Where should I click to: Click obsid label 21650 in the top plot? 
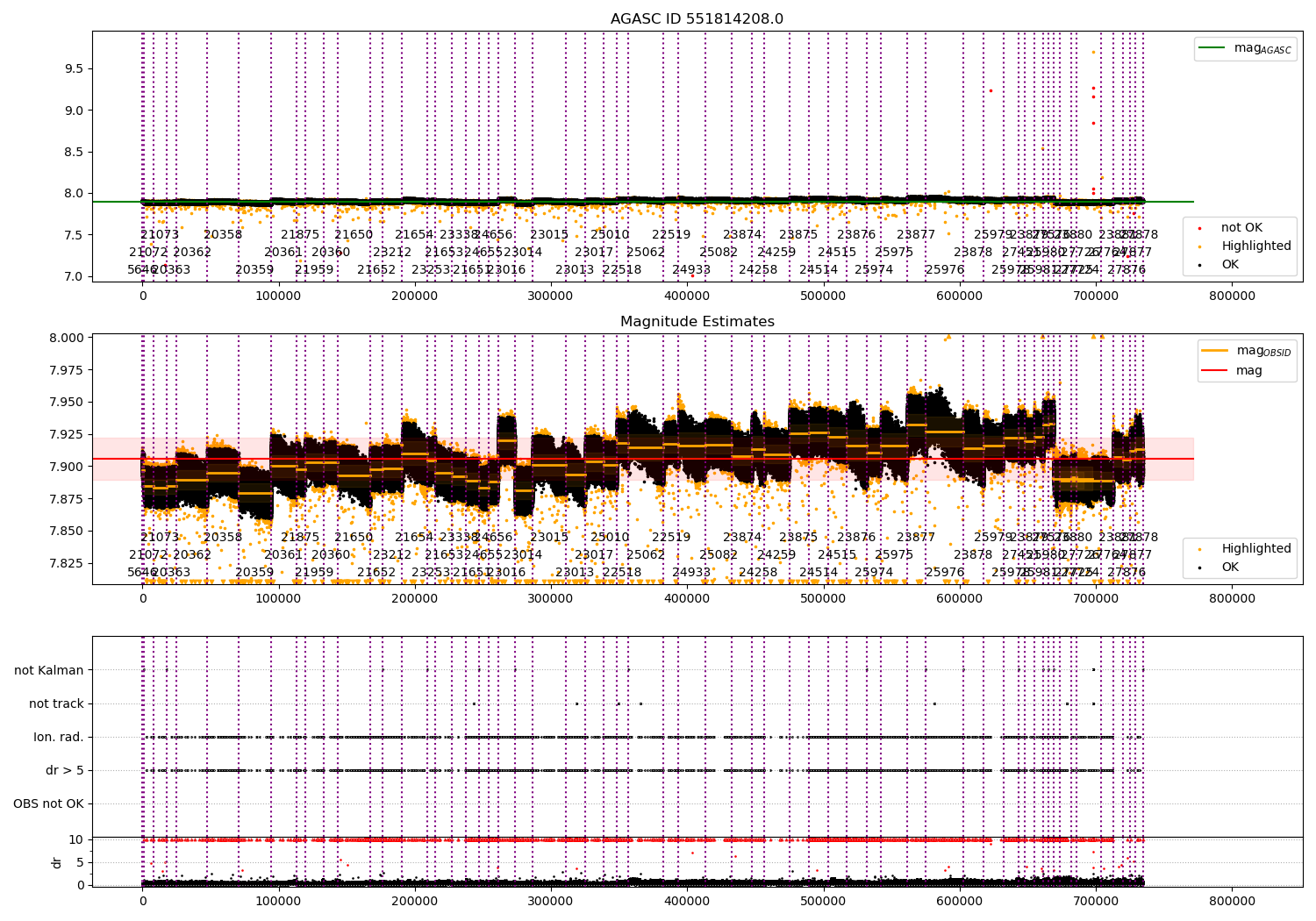click(354, 235)
